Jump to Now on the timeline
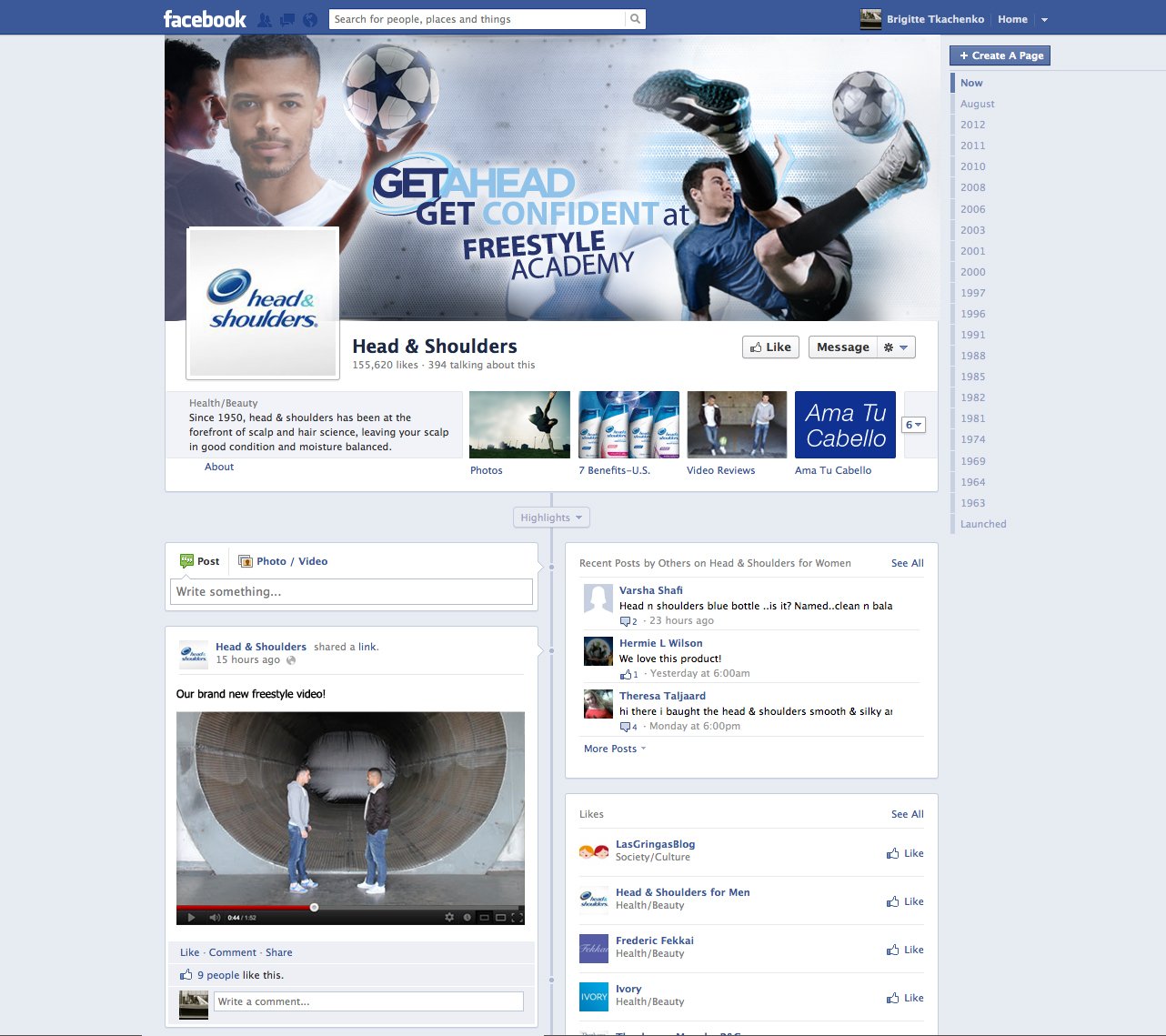 coord(971,83)
